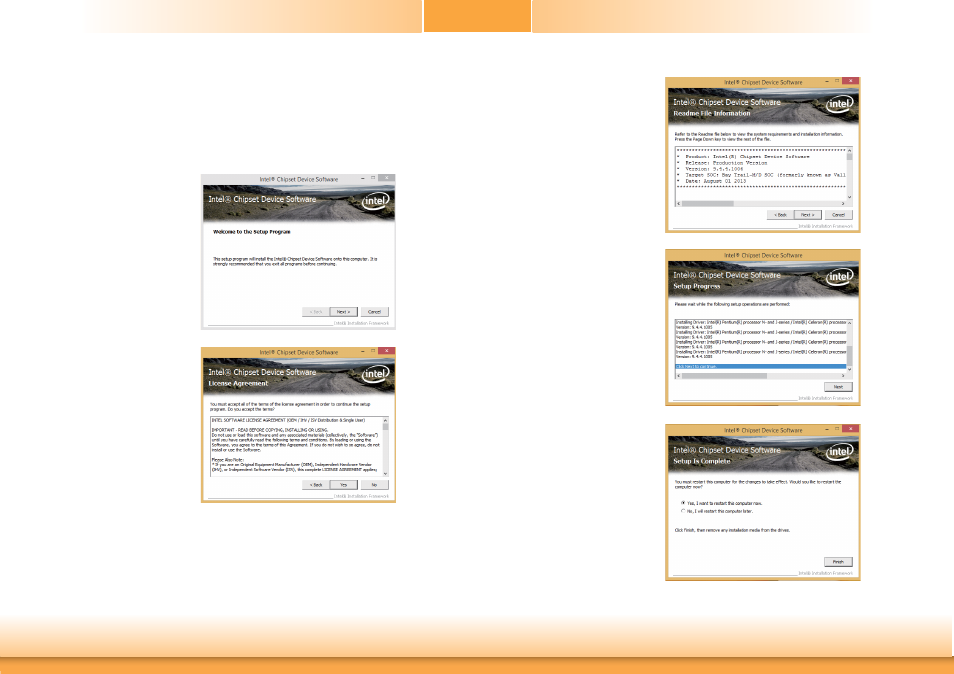954x674 pixels.
Task: Maximize the Readme File Information window
Action: click(837, 81)
